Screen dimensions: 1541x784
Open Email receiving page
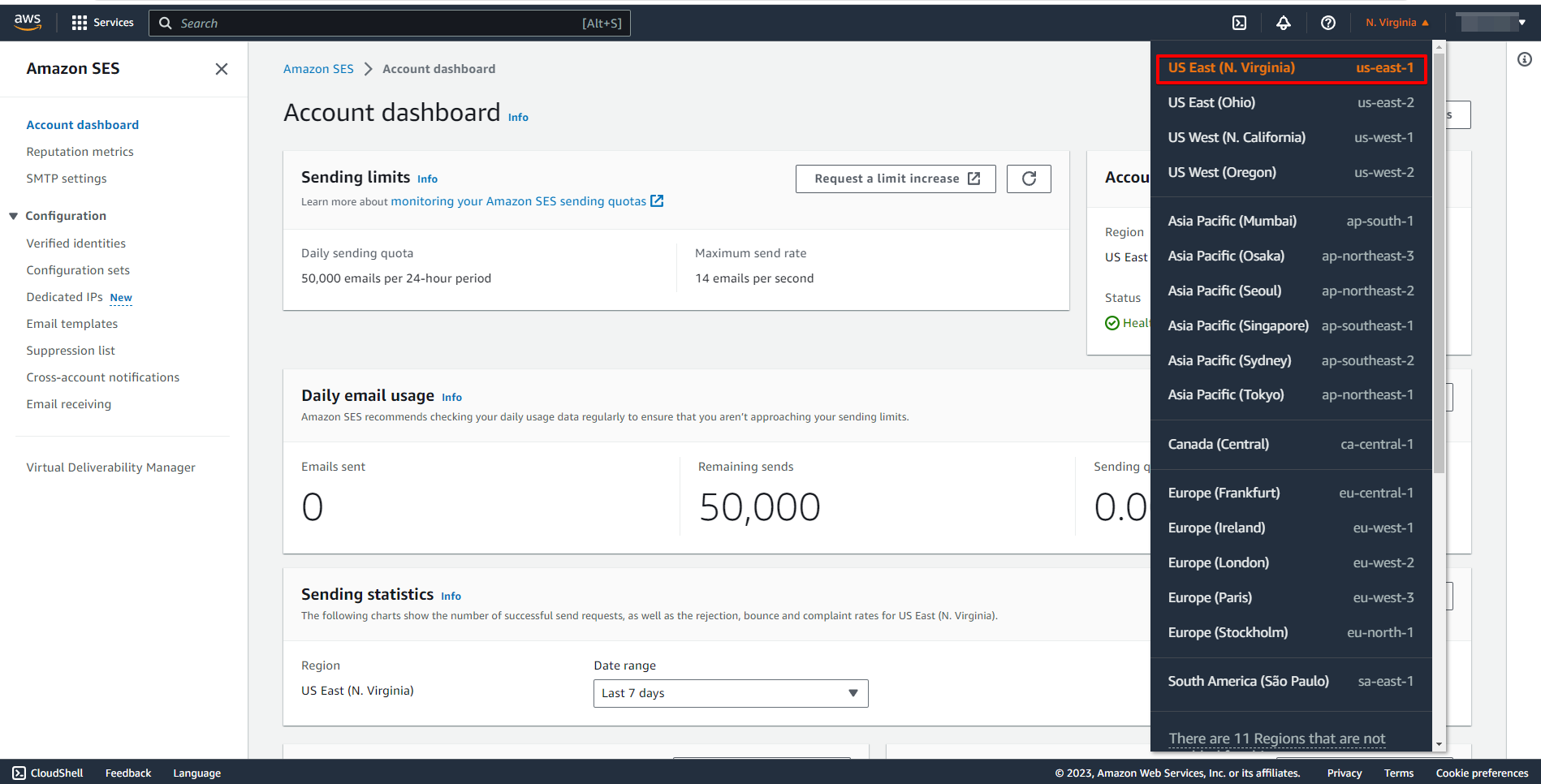[x=69, y=404]
